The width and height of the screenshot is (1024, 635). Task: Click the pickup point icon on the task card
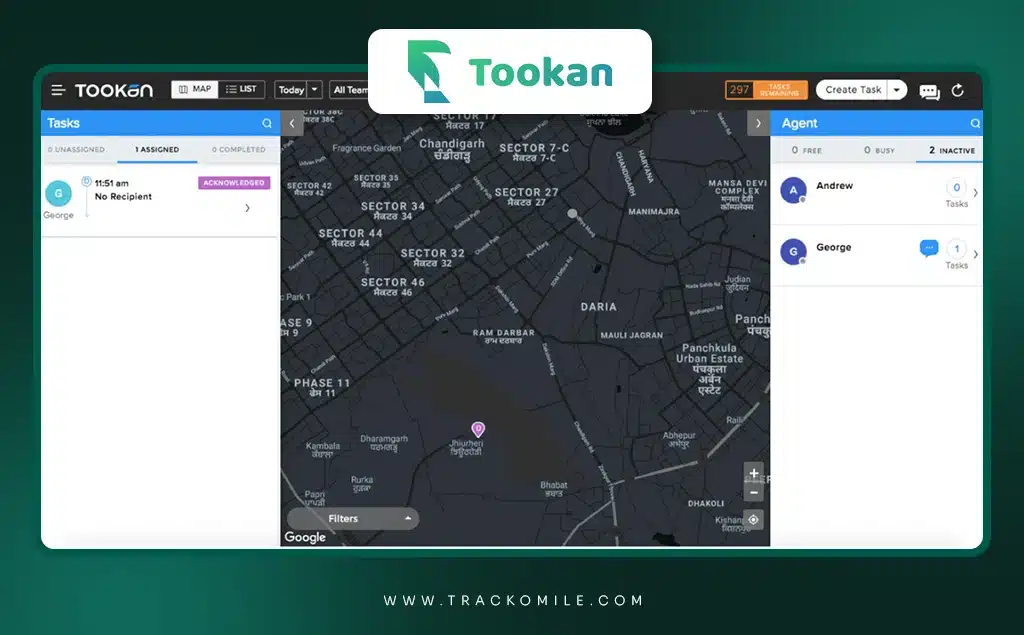[86, 182]
